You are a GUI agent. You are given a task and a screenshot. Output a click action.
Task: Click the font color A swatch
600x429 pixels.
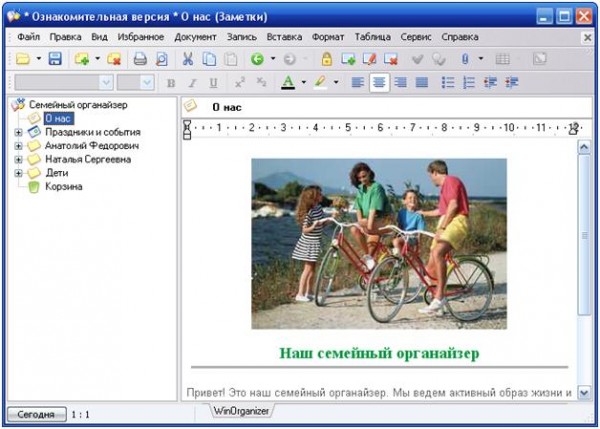pyautogui.click(x=288, y=82)
